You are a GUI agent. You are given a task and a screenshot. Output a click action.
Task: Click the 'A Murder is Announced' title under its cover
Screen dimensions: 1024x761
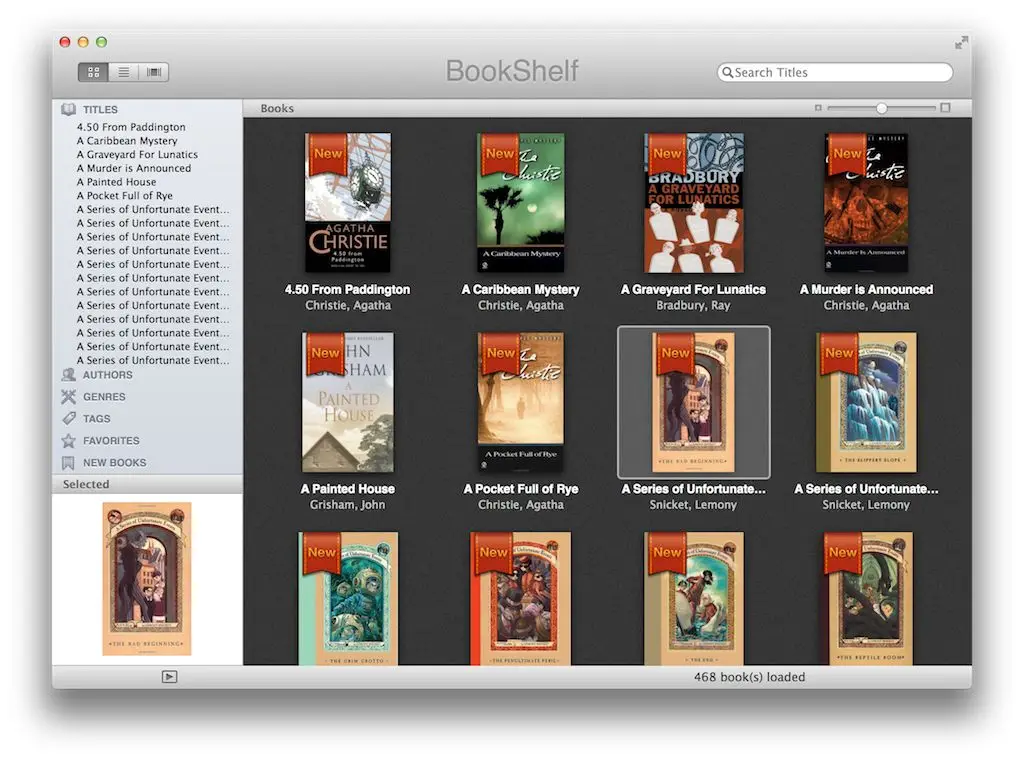coord(866,289)
